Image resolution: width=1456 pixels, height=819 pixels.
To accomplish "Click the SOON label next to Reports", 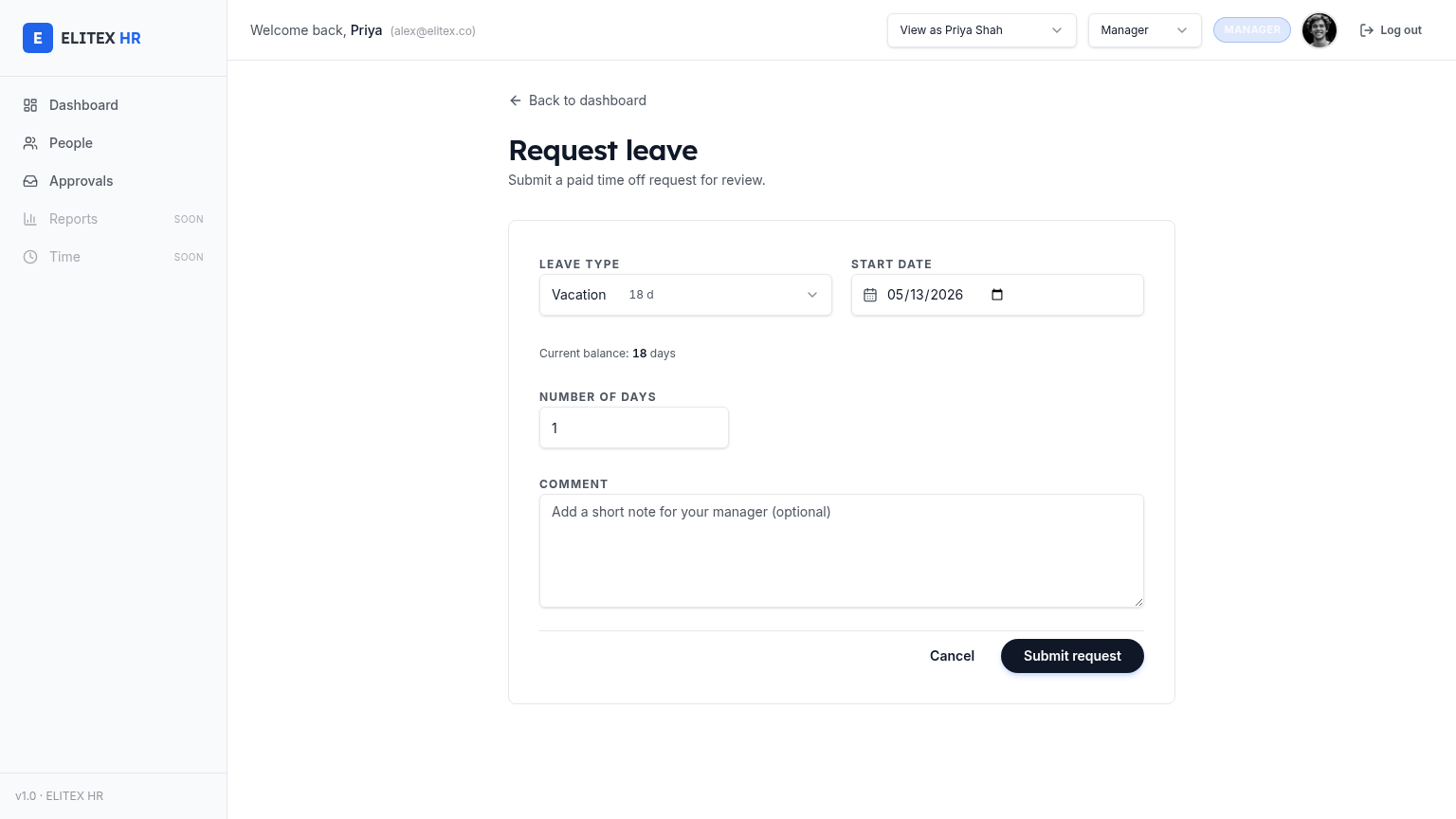I will pyautogui.click(x=189, y=219).
